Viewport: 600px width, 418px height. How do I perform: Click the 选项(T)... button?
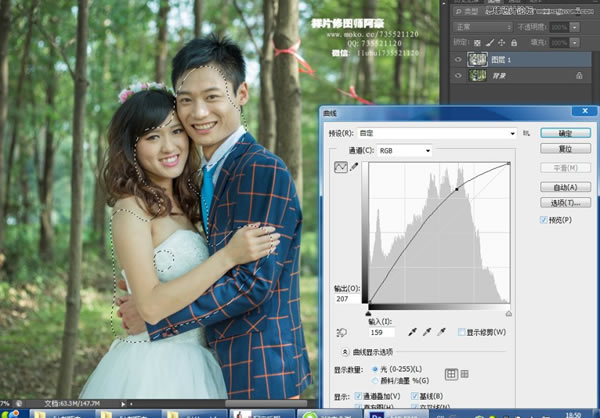[x=565, y=202]
